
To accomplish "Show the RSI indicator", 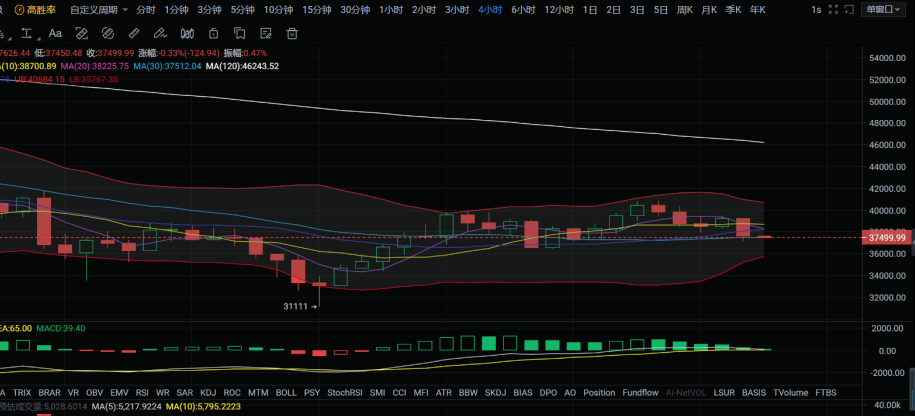I will (x=142, y=393).
